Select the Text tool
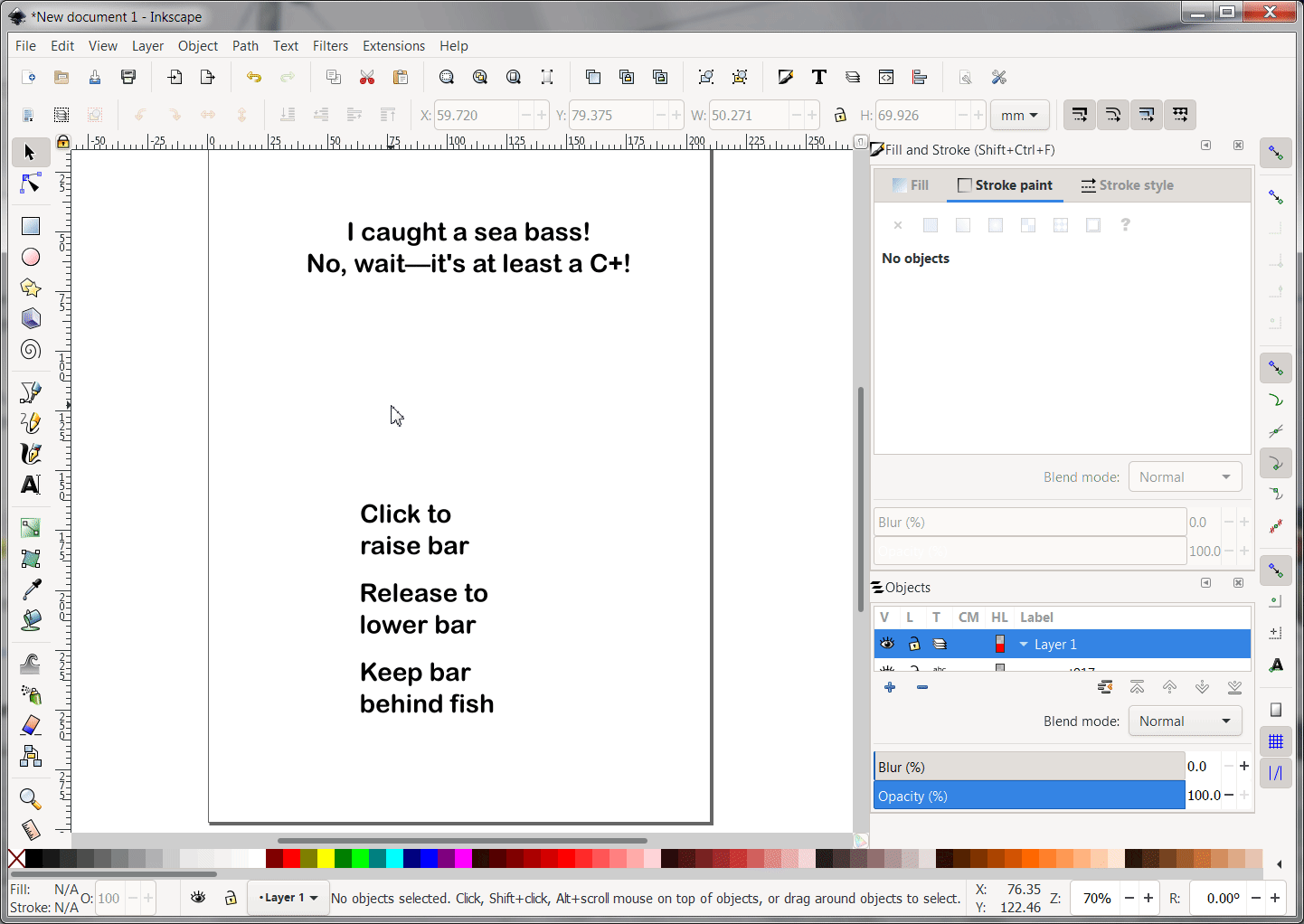 click(30, 486)
